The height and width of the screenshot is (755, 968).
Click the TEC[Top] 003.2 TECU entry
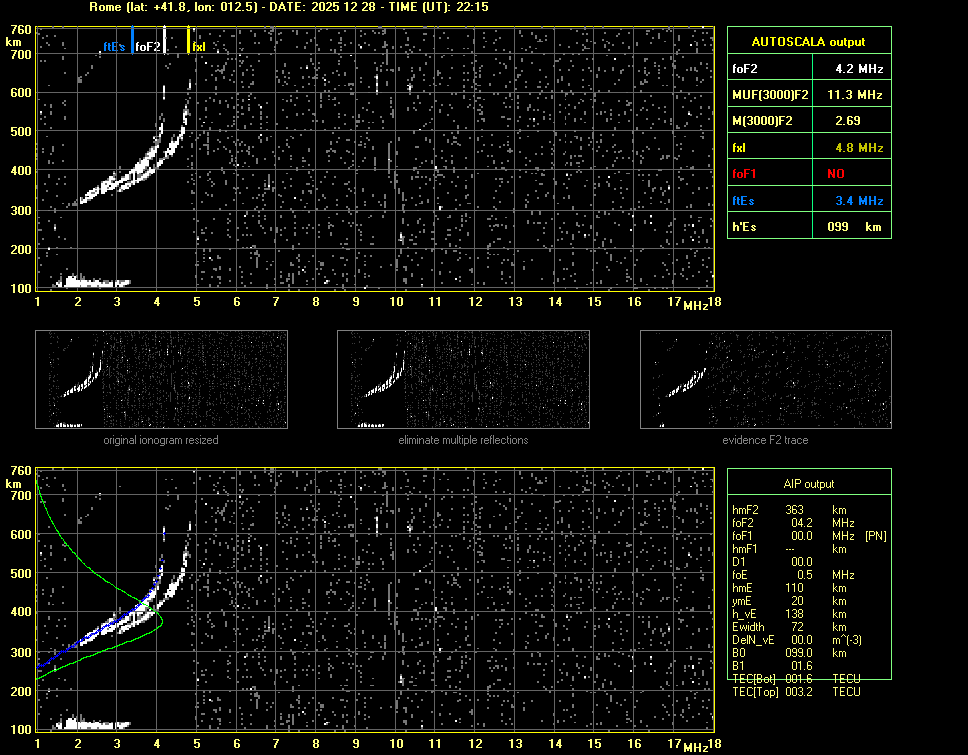(796, 692)
